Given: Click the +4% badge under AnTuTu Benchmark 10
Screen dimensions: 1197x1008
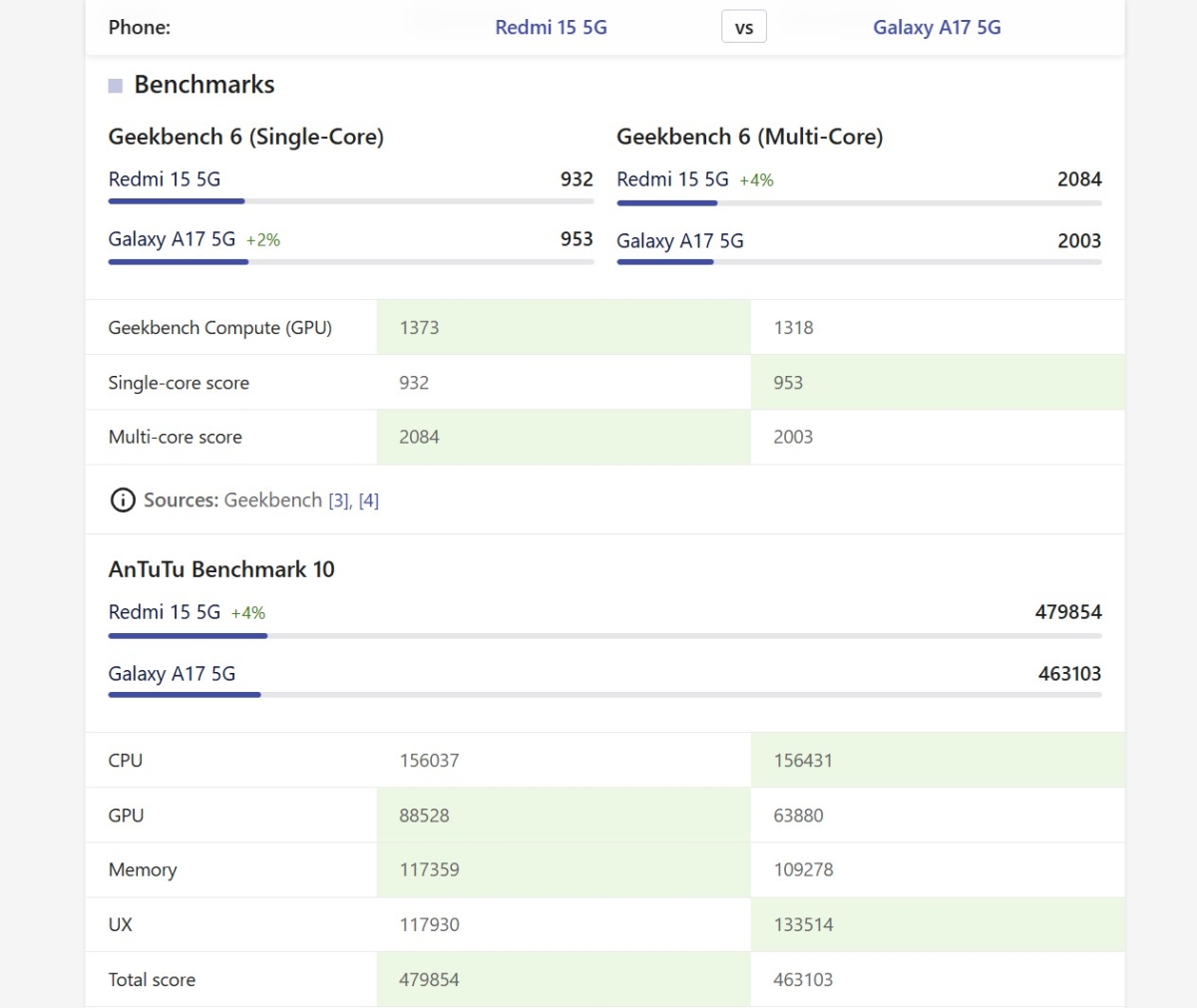Looking at the screenshot, I should (248, 613).
